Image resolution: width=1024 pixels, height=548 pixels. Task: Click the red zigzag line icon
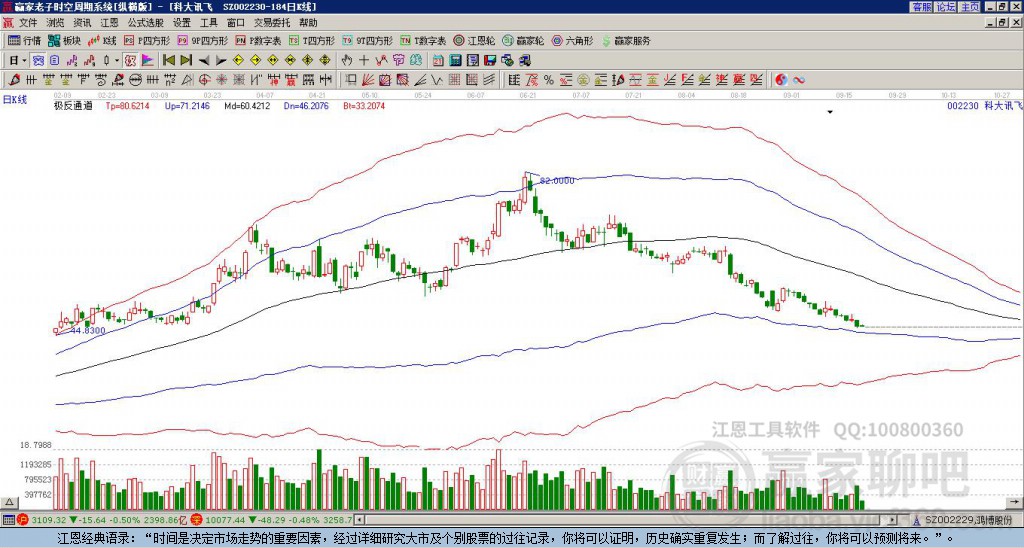point(381,61)
